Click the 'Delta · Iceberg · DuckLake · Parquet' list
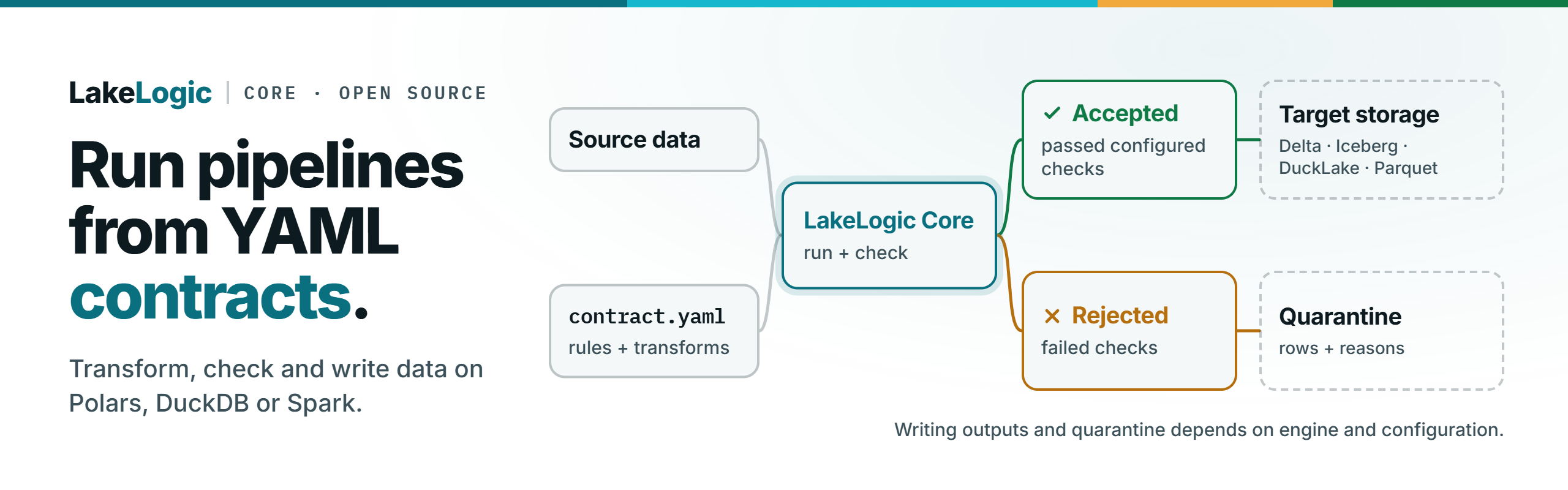This screenshot has width=1568, height=490. (1358, 157)
